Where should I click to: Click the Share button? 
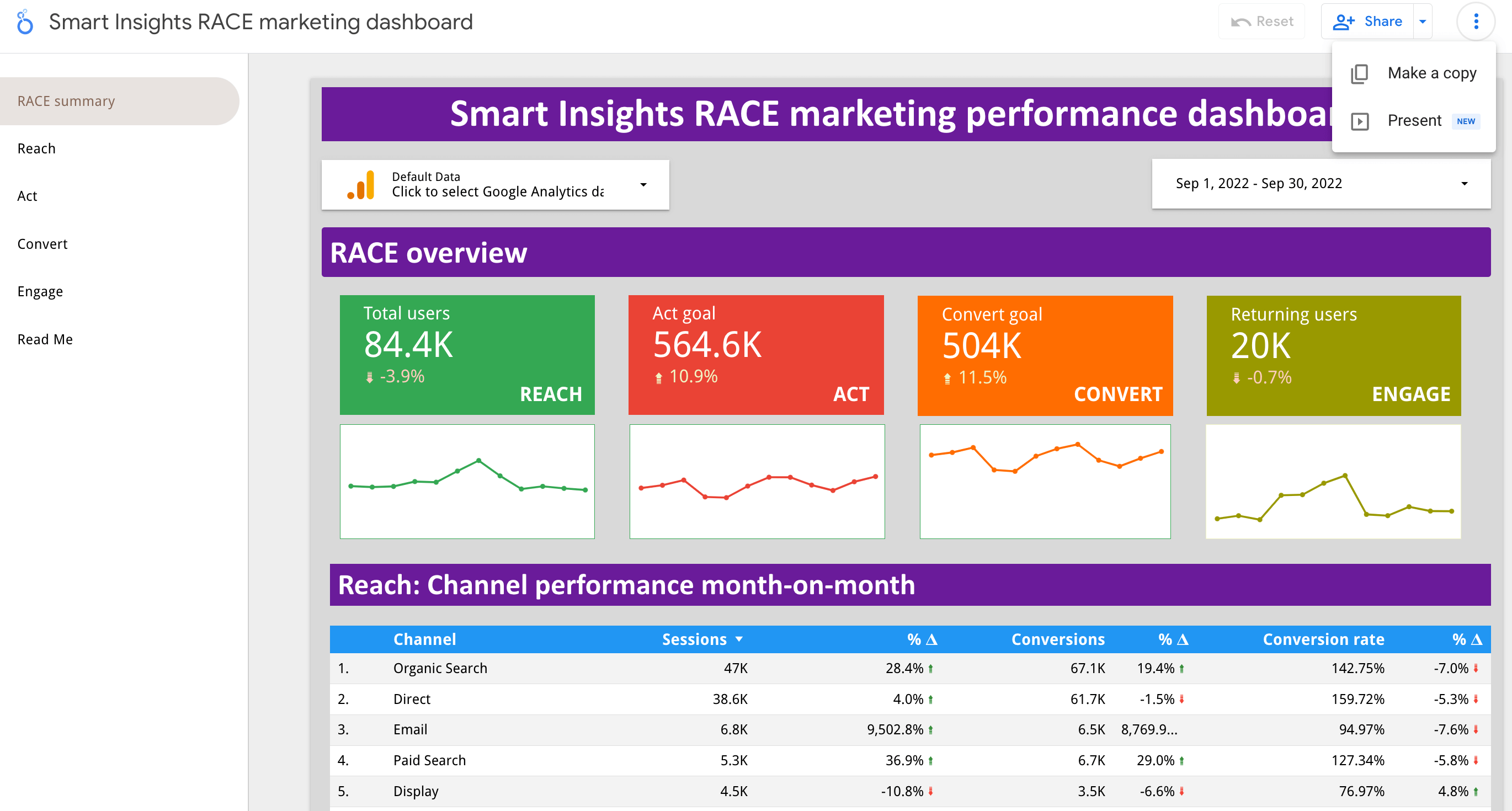(x=1382, y=21)
